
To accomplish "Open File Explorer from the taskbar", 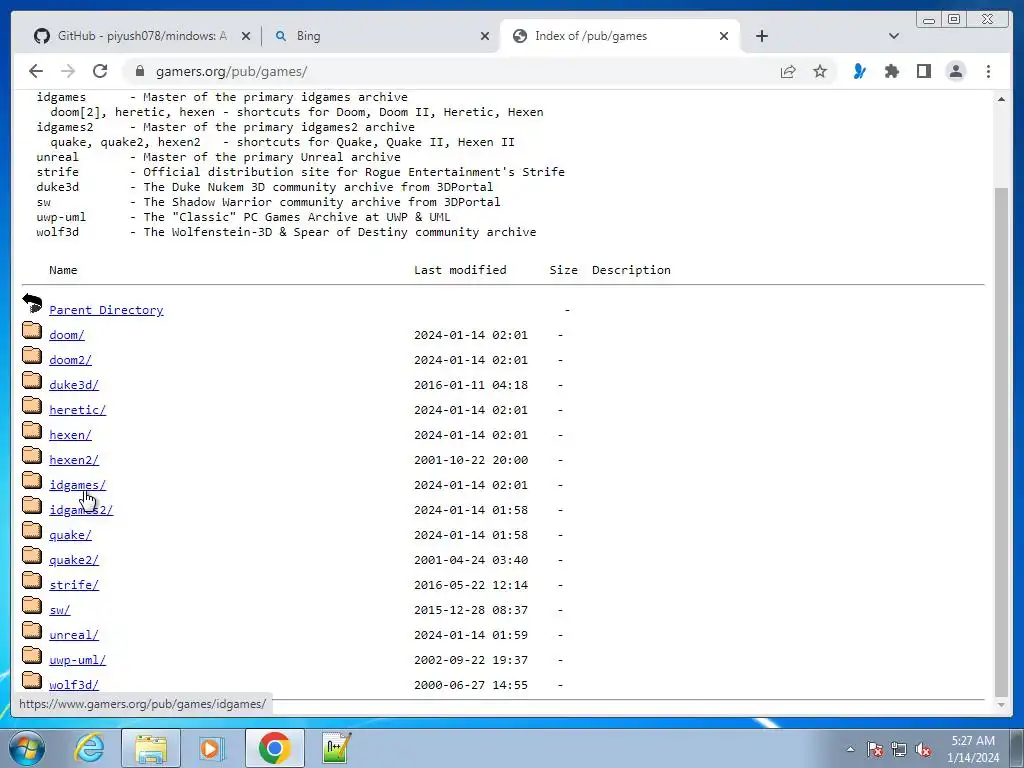I will pos(151,748).
